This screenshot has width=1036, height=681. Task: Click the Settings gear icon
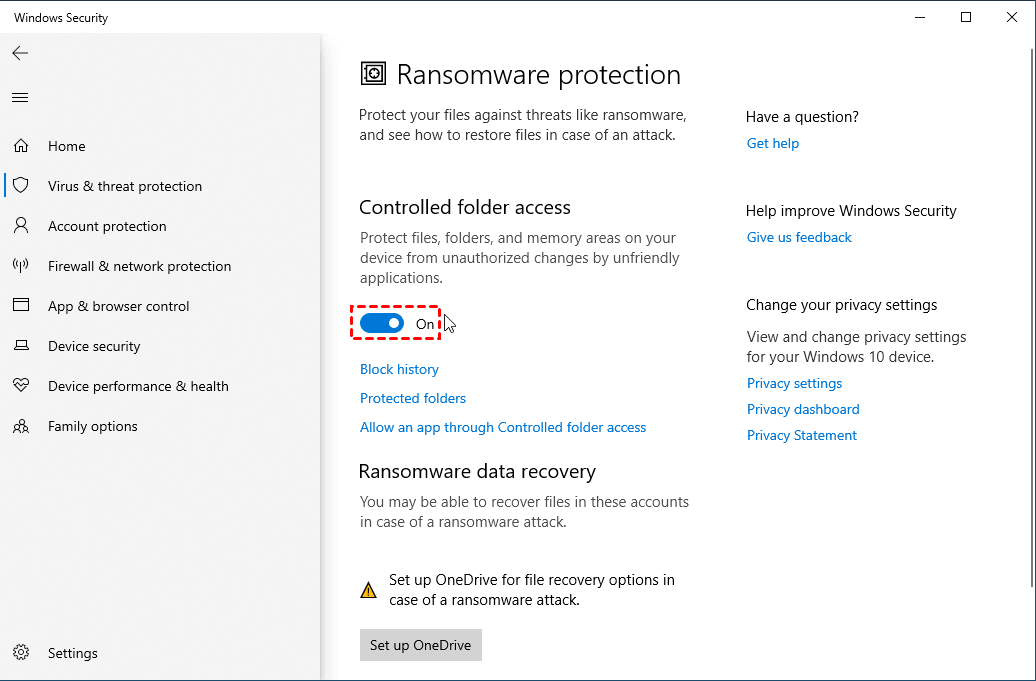coord(21,653)
